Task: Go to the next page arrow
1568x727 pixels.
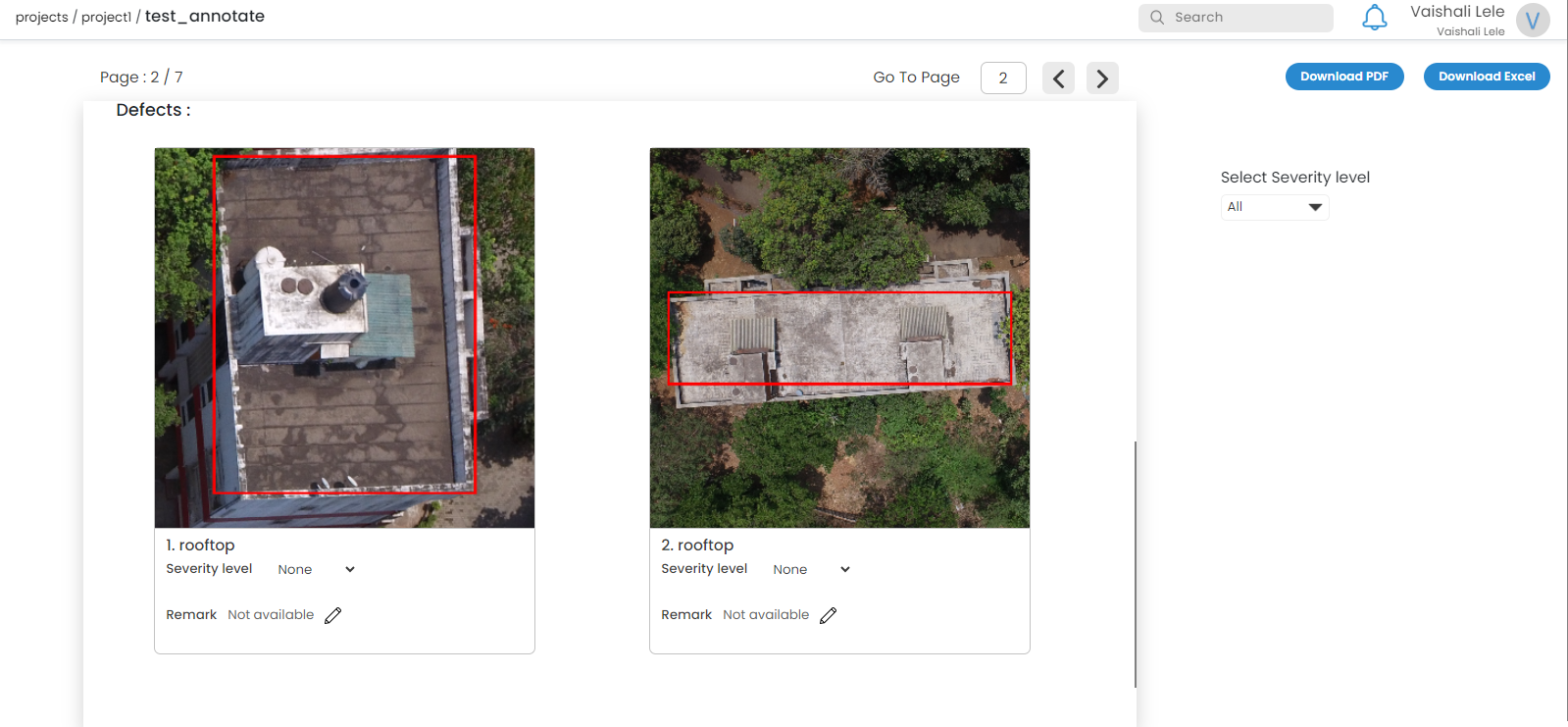Action: pyautogui.click(x=1102, y=78)
